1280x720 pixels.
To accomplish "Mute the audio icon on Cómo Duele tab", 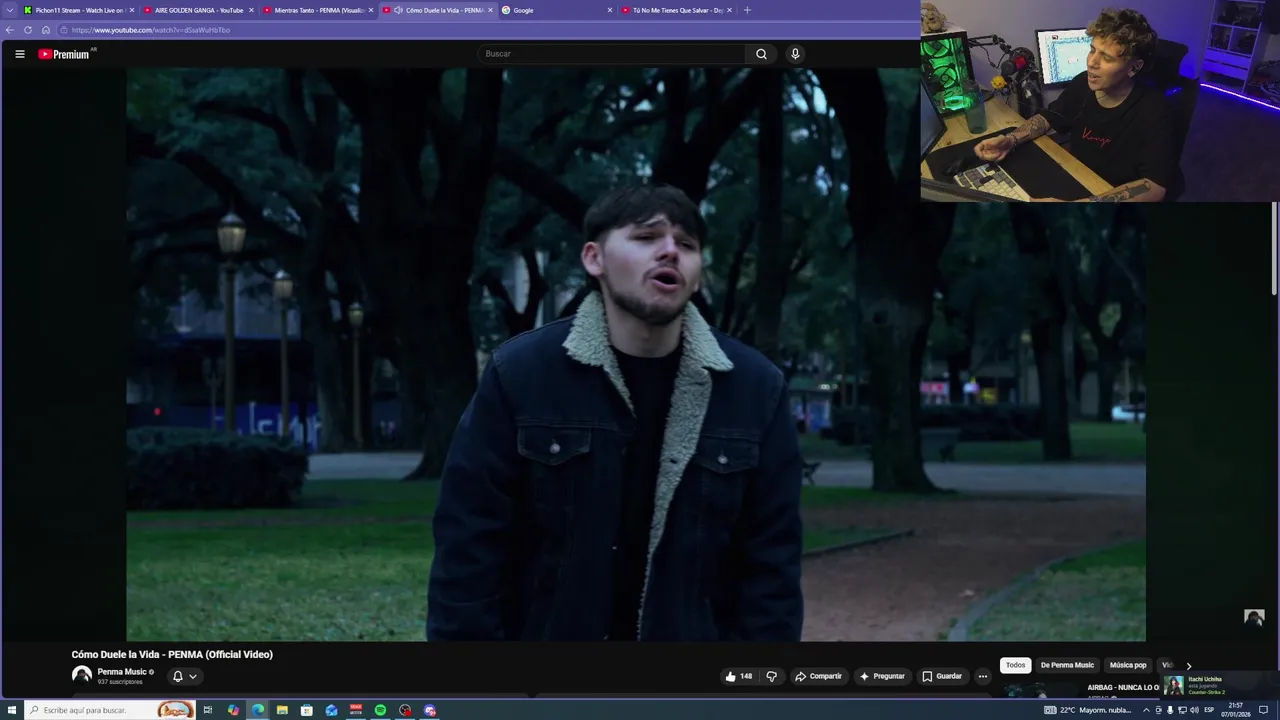I will click(x=398, y=10).
